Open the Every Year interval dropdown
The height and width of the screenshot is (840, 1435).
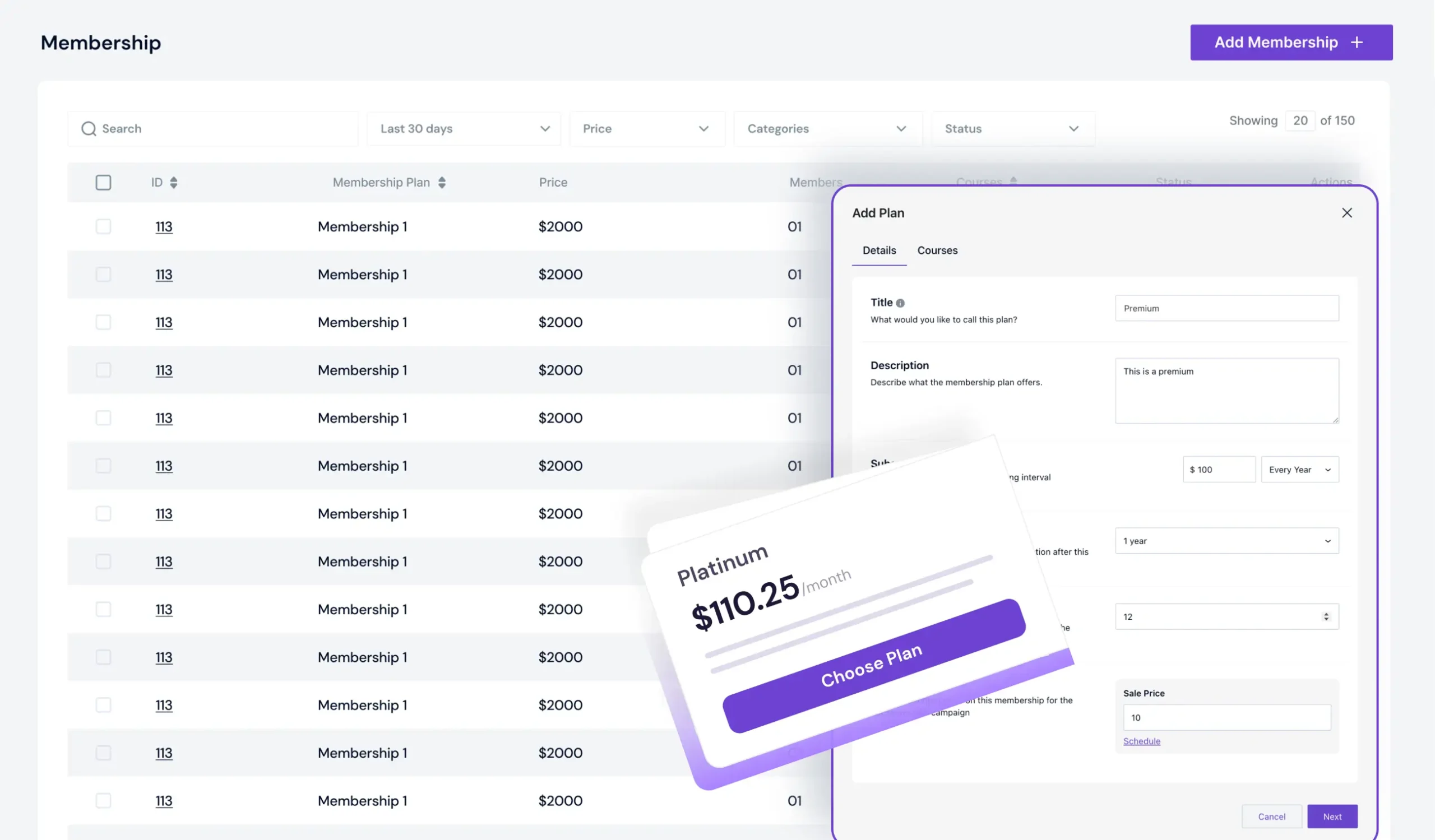click(1299, 470)
